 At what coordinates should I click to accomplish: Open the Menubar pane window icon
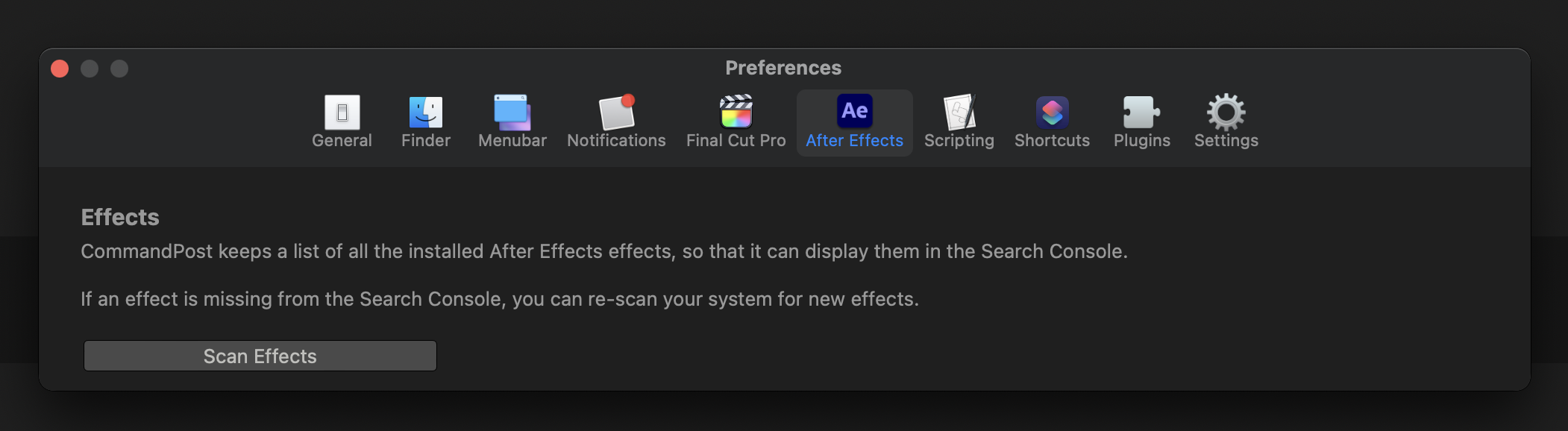tap(512, 113)
